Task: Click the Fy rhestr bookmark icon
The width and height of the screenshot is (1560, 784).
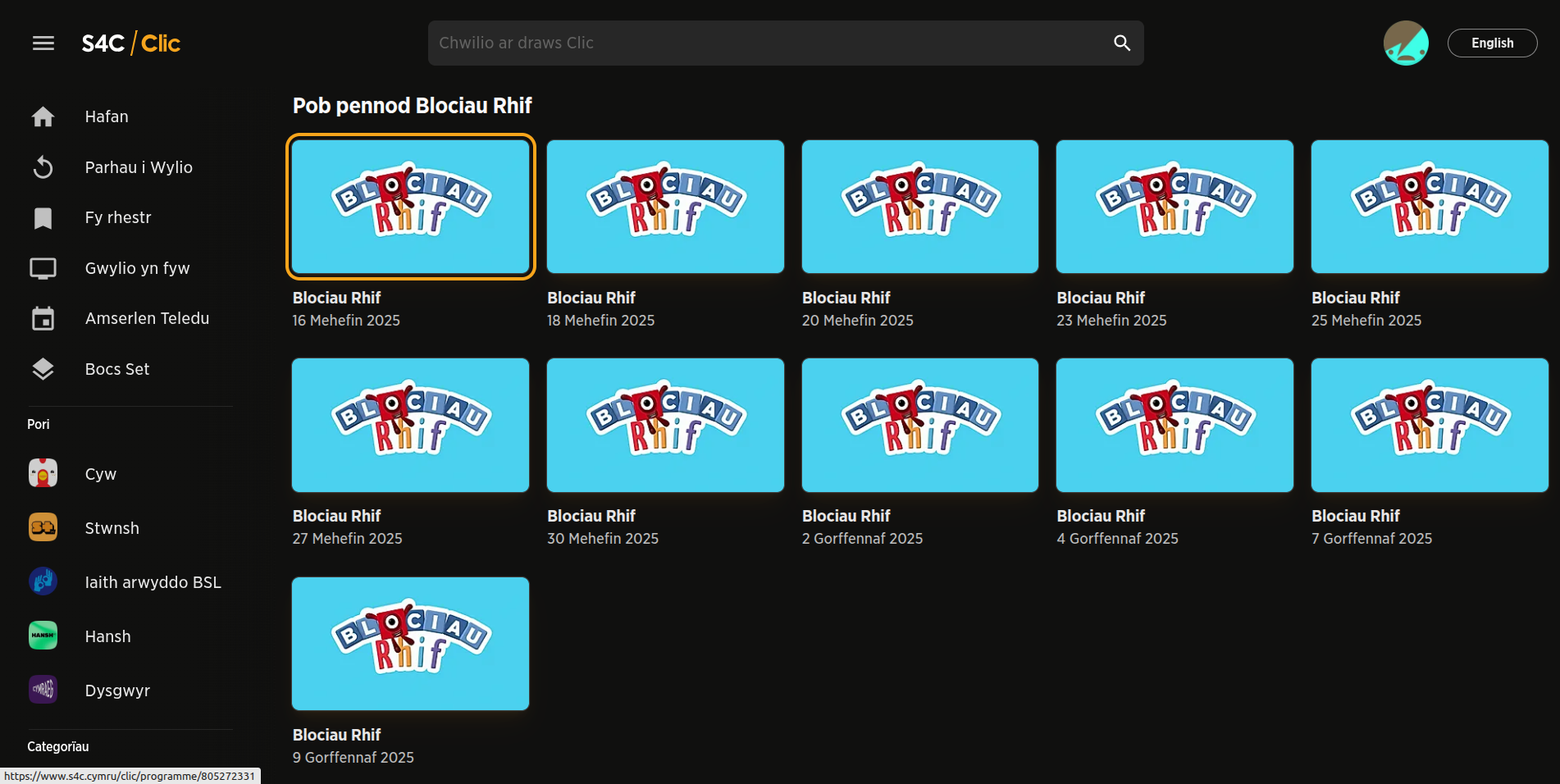Action: point(43,218)
